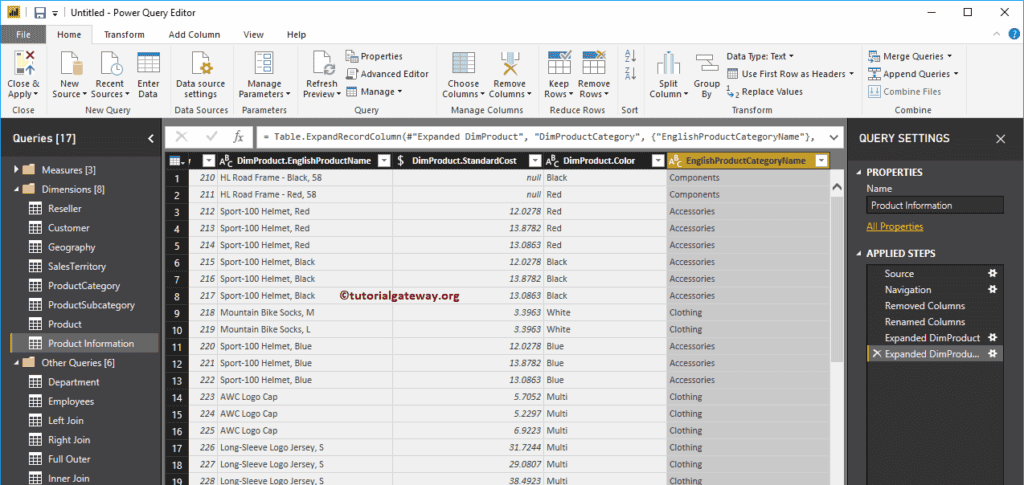Click the Group By icon
The image size is (1024, 485).
point(707,64)
